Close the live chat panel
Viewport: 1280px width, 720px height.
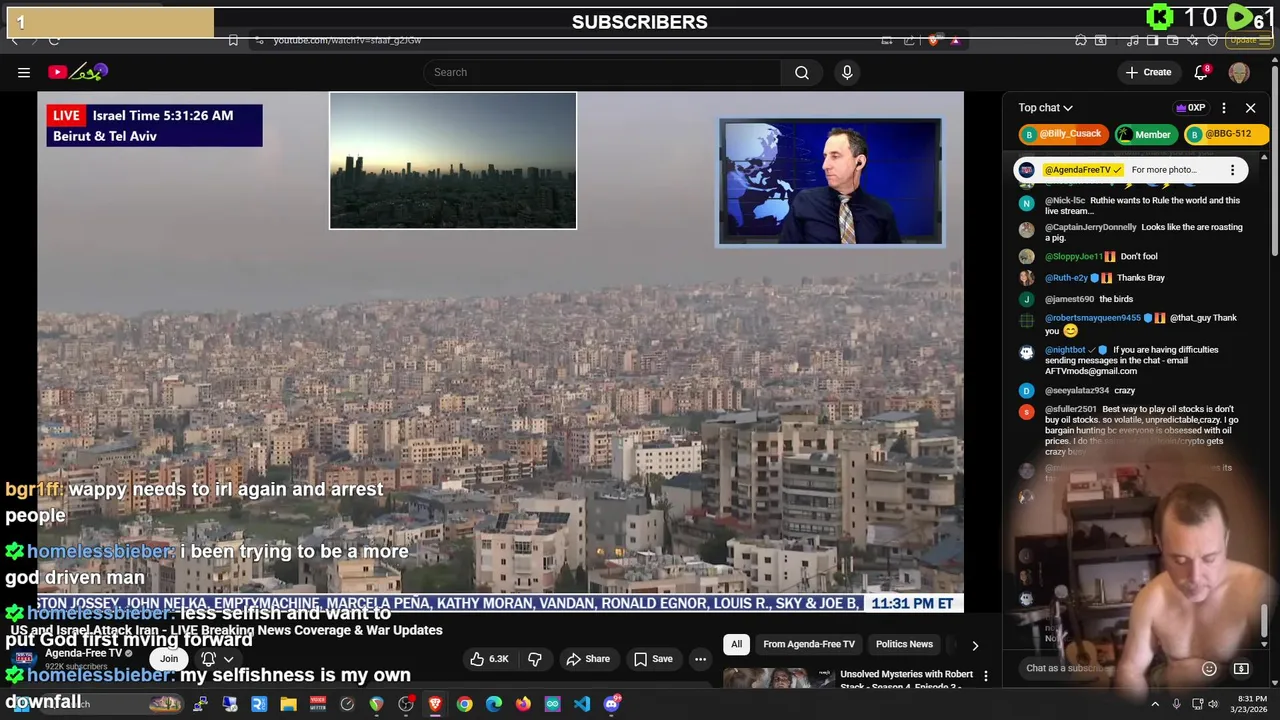[1250, 108]
